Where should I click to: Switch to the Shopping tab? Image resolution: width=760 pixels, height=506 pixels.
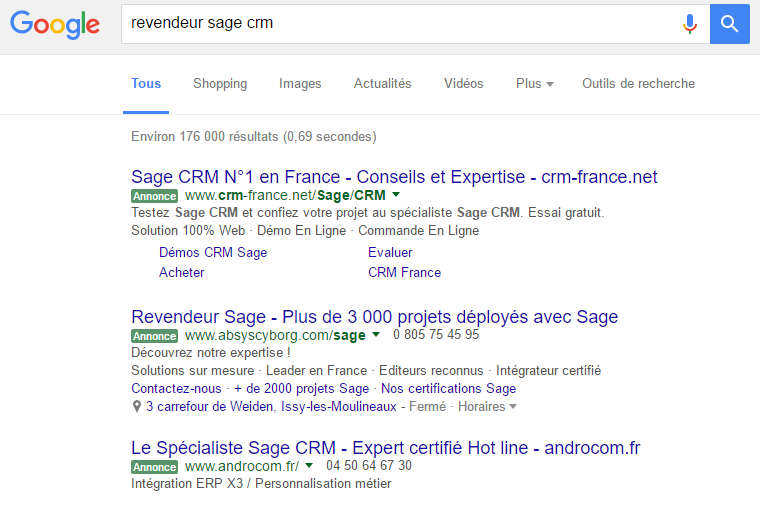[220, 84]
